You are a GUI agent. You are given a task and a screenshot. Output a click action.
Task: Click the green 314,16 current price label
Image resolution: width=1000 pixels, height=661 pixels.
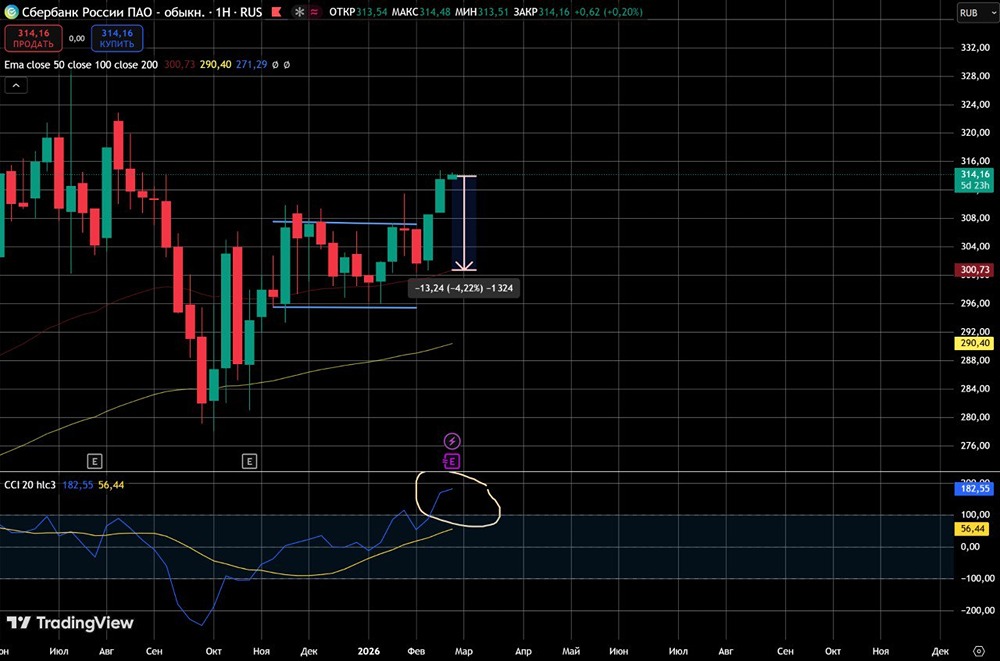[x=976, y=180]
